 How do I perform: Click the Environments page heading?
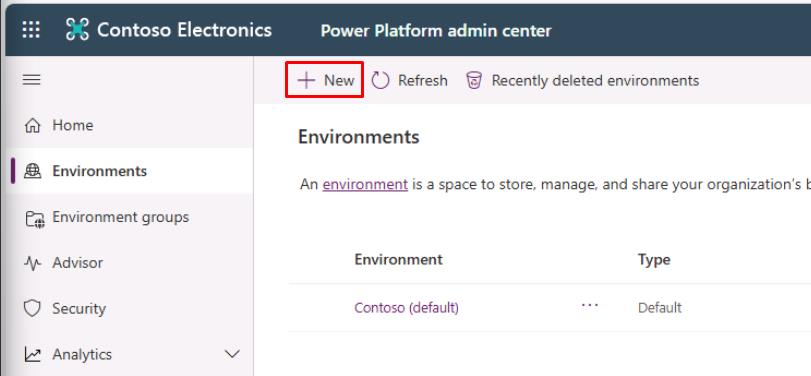pyautogui.click(x=358, y=137)
